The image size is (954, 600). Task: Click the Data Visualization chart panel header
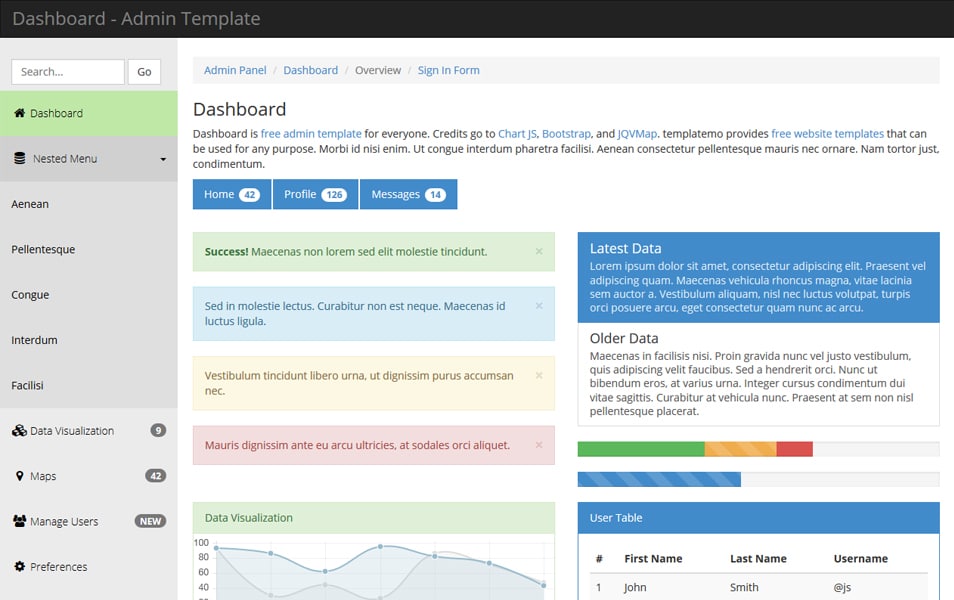pyautogui.click(x=374, y=518)
